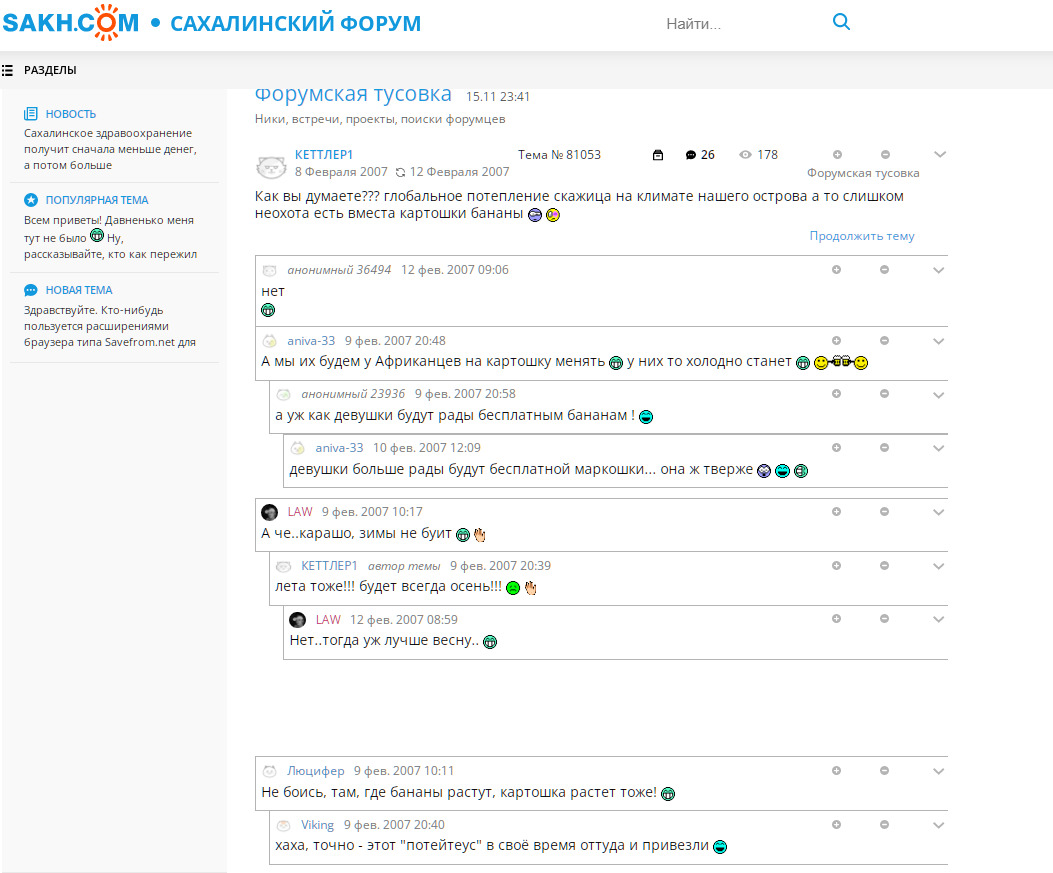The width and height of the screenshot is (1053, 873).
Task: Expand options for aniva-33 20:48 comment
Action: tap(939, 341)
